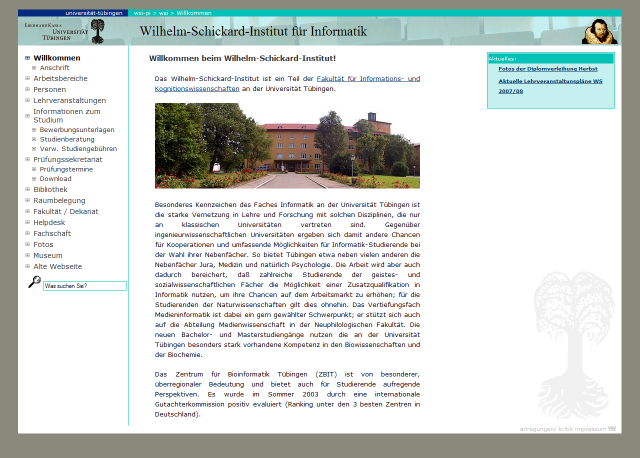Open the Fachschaft page

click(52, 233)
